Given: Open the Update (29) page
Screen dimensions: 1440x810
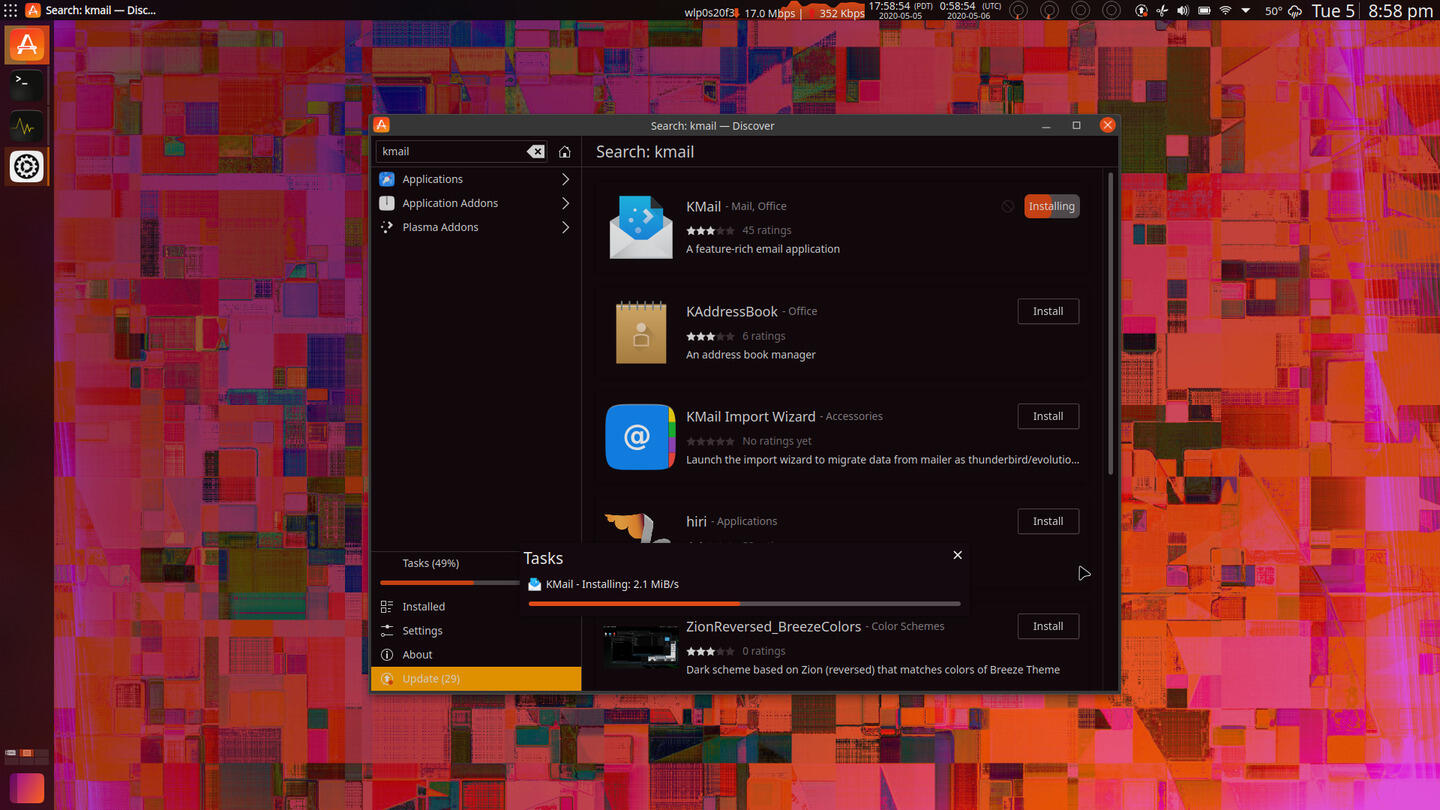Looking at the screenshot, I should (x=476, y=679).
